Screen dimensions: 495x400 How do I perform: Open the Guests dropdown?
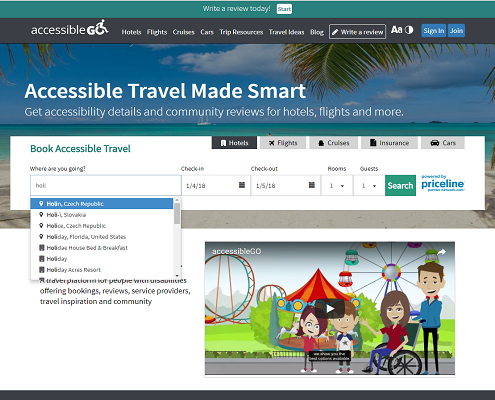[369, 185]
